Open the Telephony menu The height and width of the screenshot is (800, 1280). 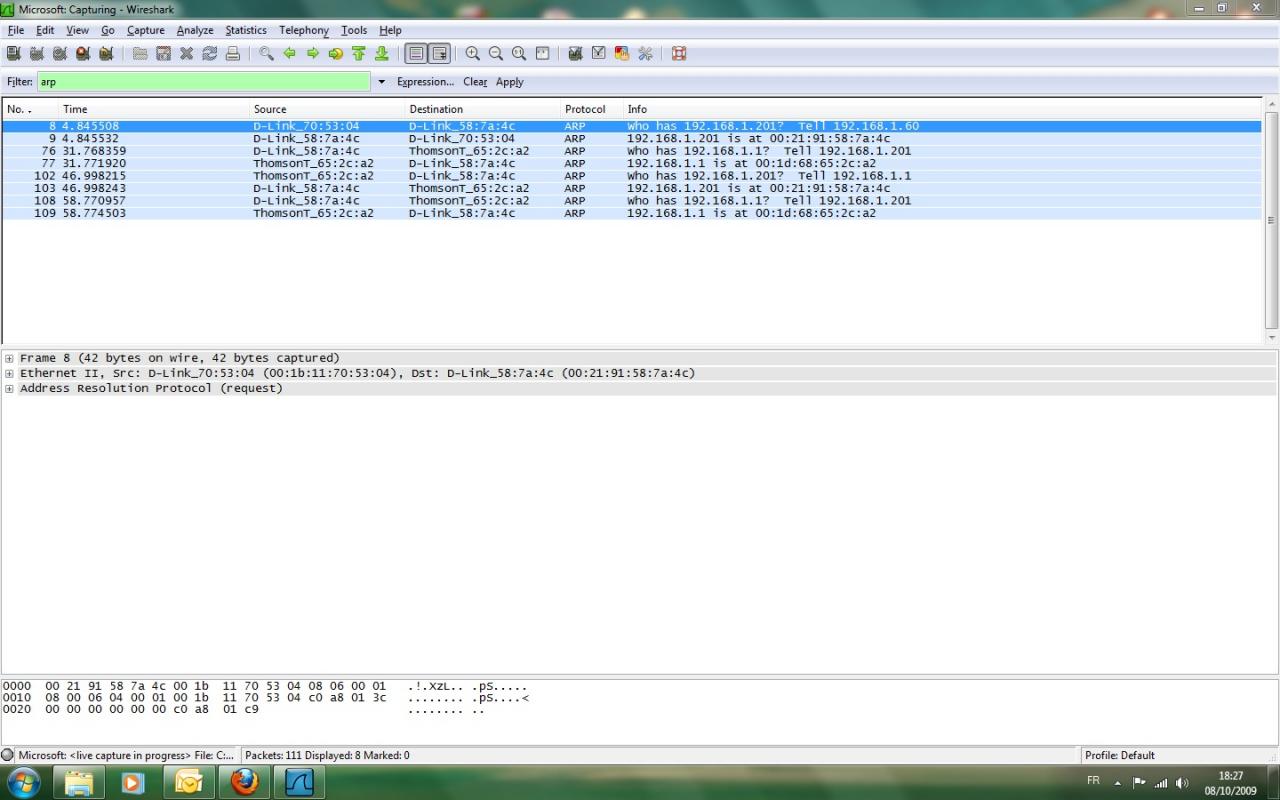(x=304, y=30)
